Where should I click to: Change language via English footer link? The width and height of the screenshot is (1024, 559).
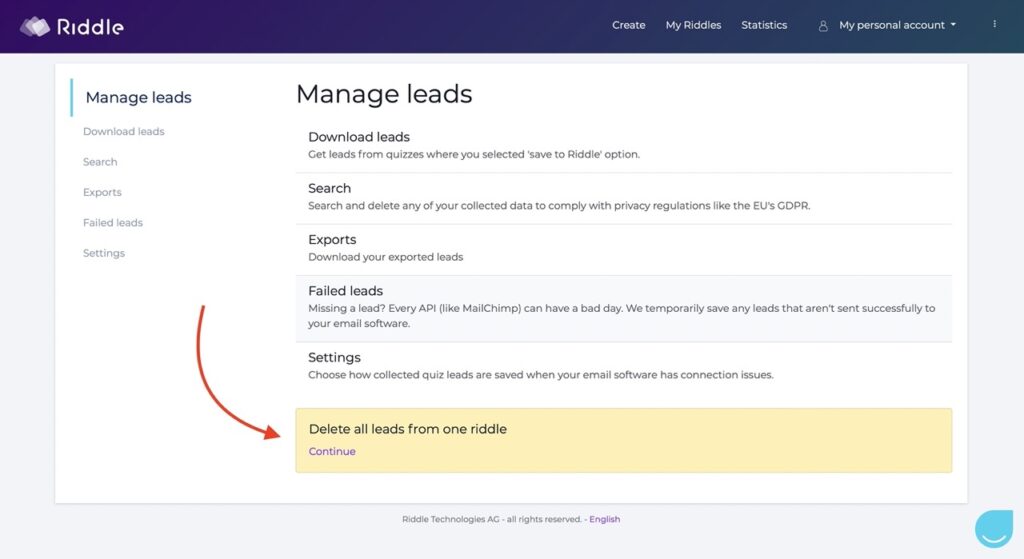pyautogui.click(x=605, y=519)
